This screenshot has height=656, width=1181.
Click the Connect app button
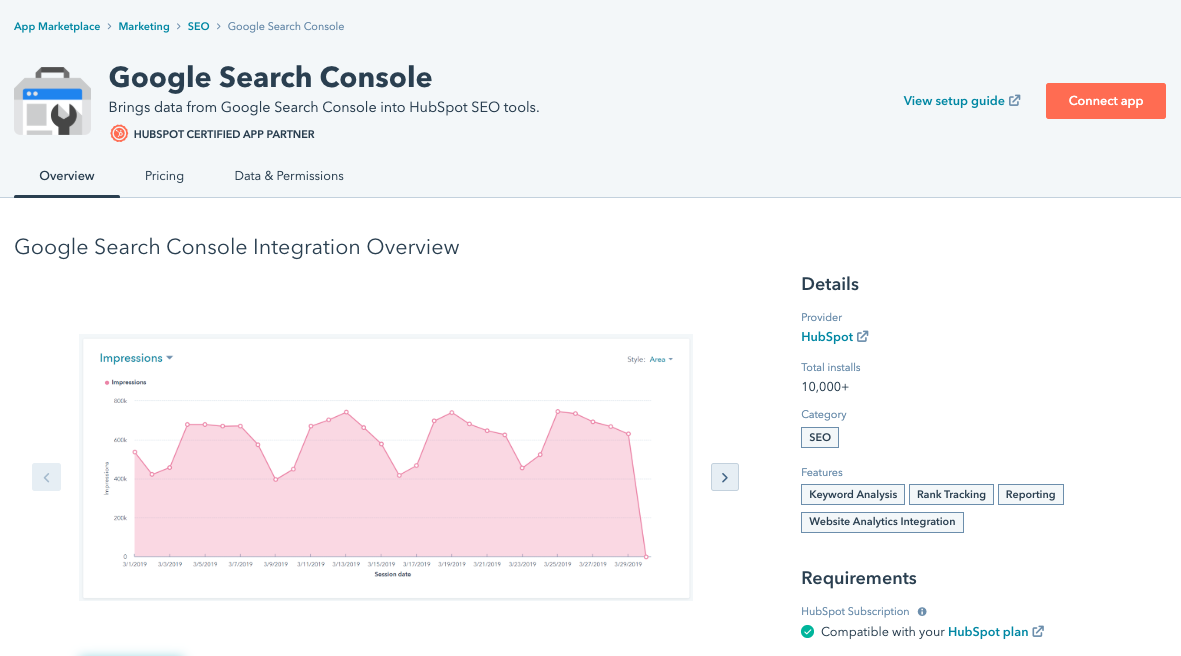click(1106, 101)
